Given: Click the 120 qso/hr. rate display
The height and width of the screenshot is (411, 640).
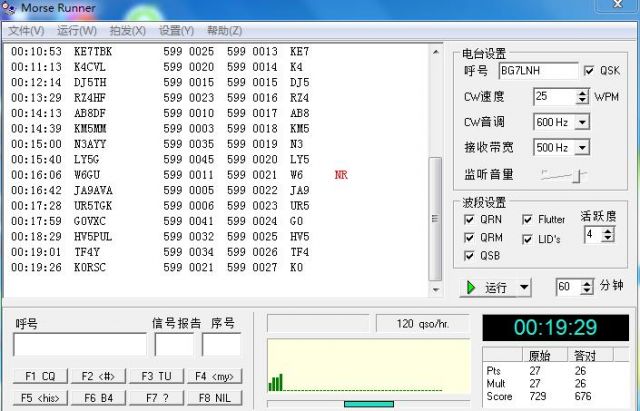Looking at the screenshot, I should pyautogui.click(x=422, y=324).
